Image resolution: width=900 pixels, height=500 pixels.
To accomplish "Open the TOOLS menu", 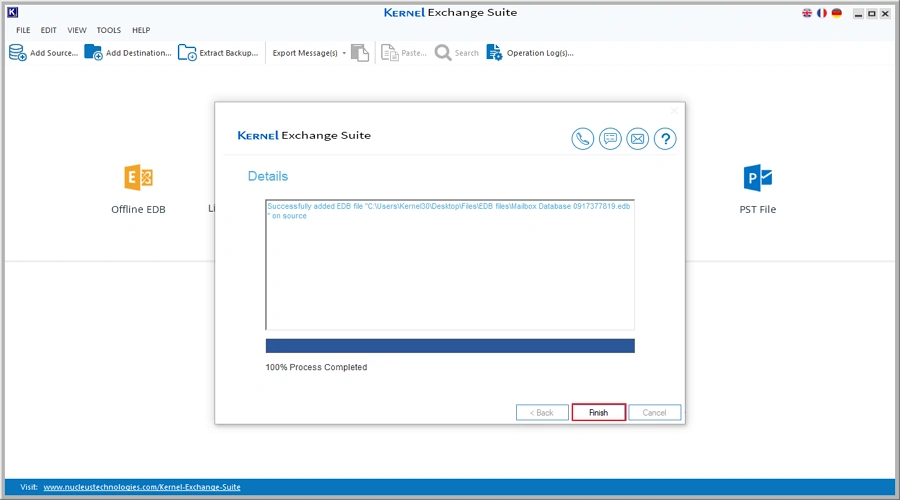I will pyautogui.click(x=108, y=31).
